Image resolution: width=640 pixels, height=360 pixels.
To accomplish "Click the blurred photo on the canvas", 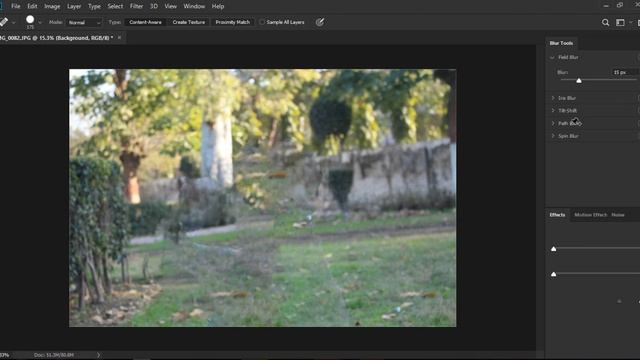I will (262, 198).
